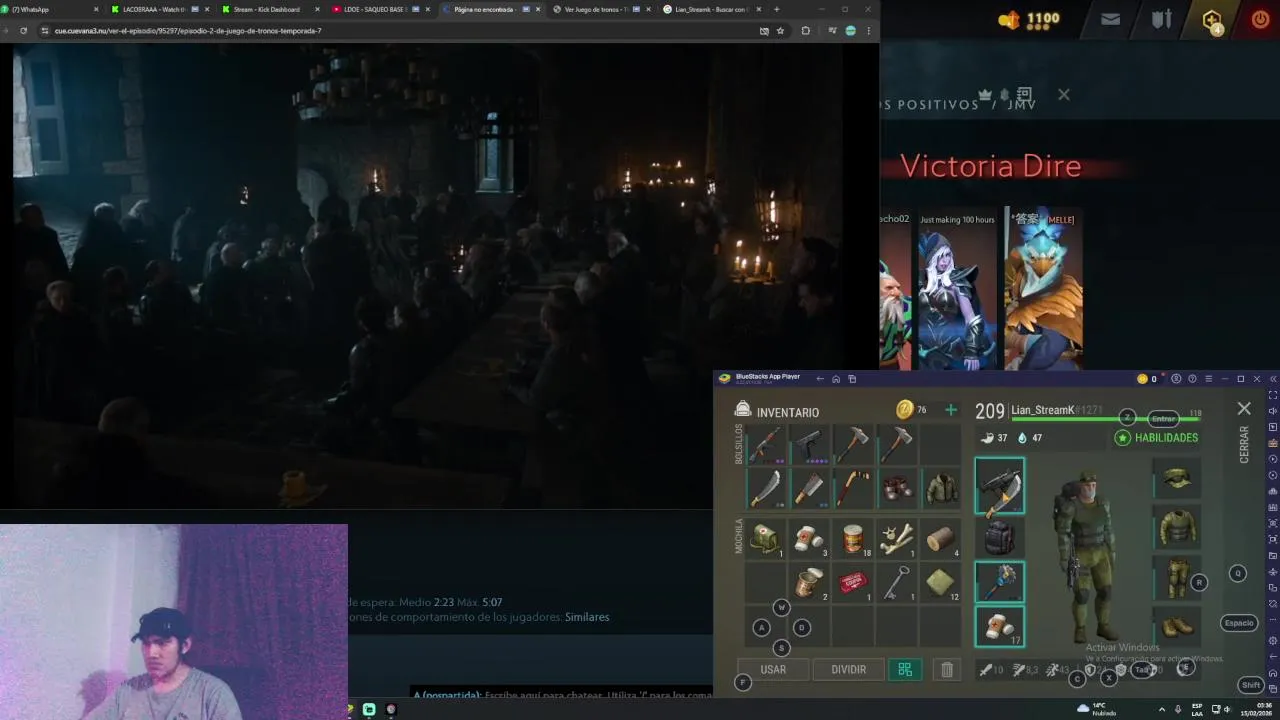Switch to the Stream - Kick Dashboard tab
1280x720 pixels.
[270, 9]
